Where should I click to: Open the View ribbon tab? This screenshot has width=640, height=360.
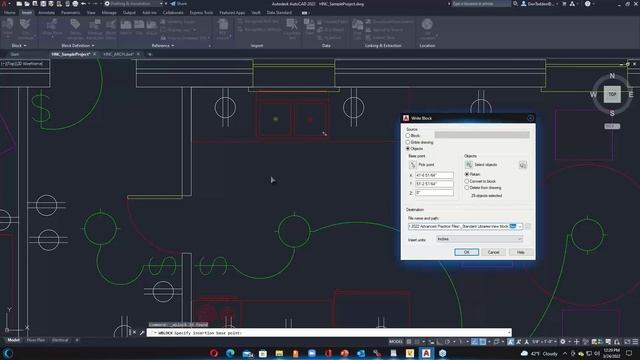click(91, 13)
